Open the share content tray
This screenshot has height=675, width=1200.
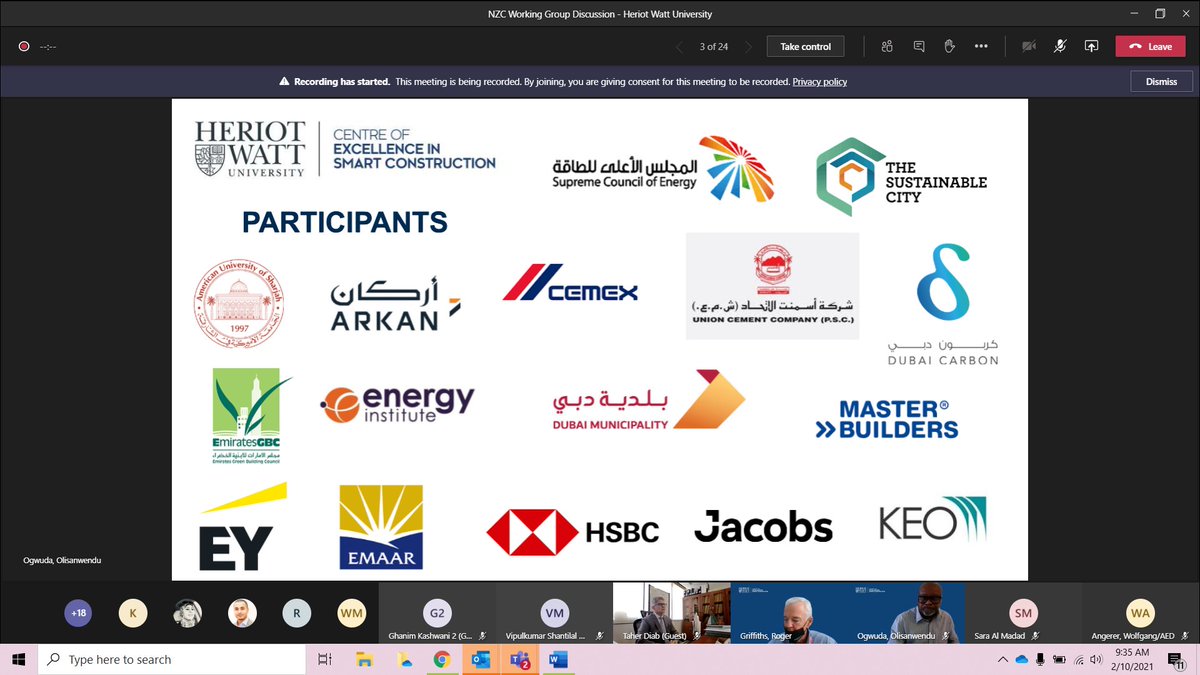[x=1092, y=45]
